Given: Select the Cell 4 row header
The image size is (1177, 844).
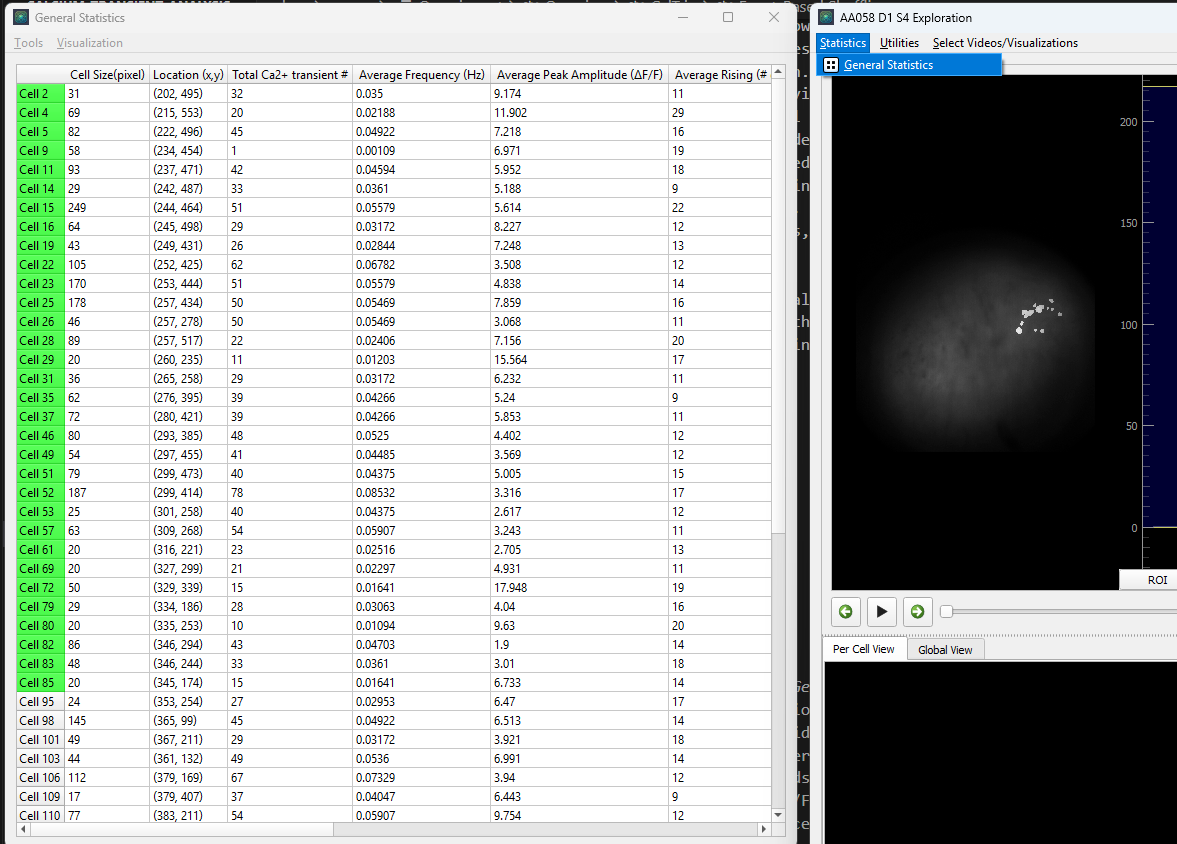Looking at the screenshot, I should [x=41, y=113].
